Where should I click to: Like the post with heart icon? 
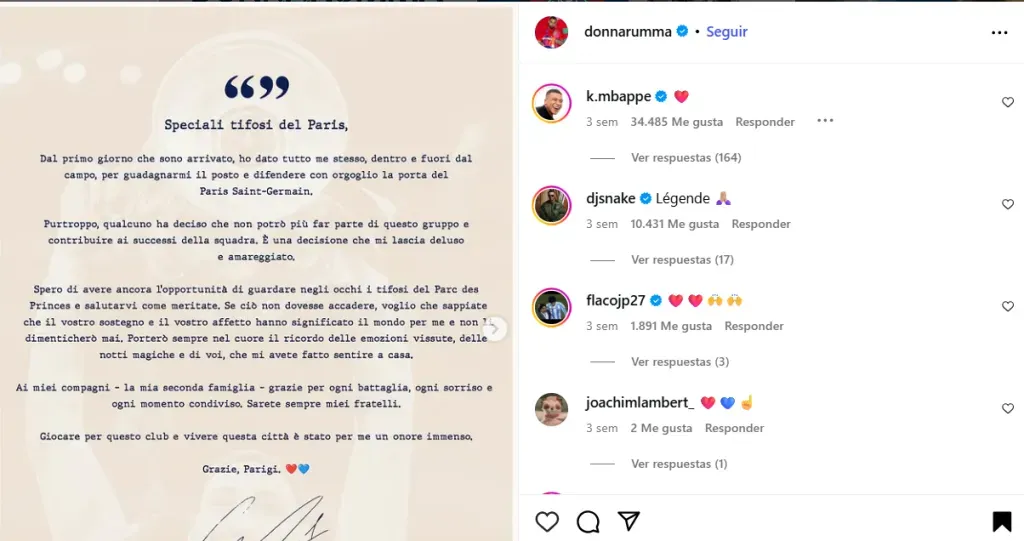(x=547, y=521)
